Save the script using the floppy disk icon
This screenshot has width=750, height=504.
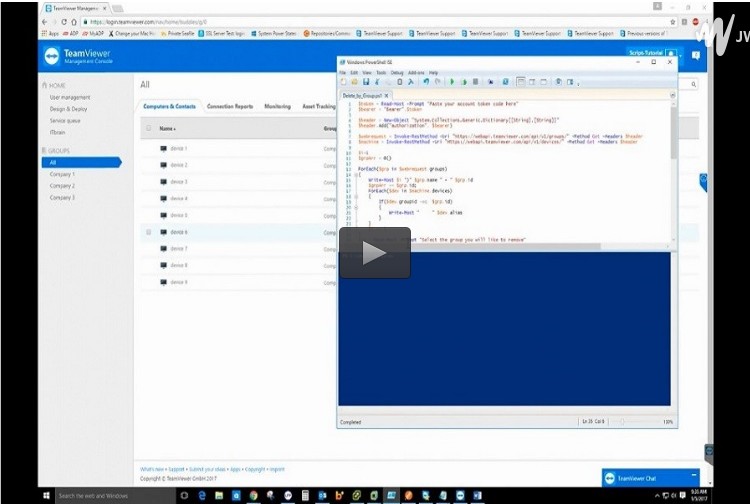[x=366, y=82]
